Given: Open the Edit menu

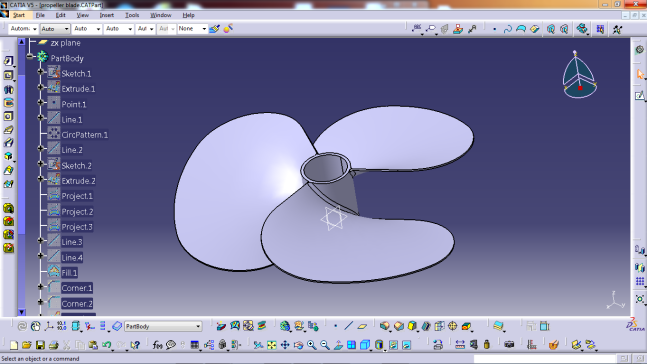Looking at the screenshot, I should 61,15.
